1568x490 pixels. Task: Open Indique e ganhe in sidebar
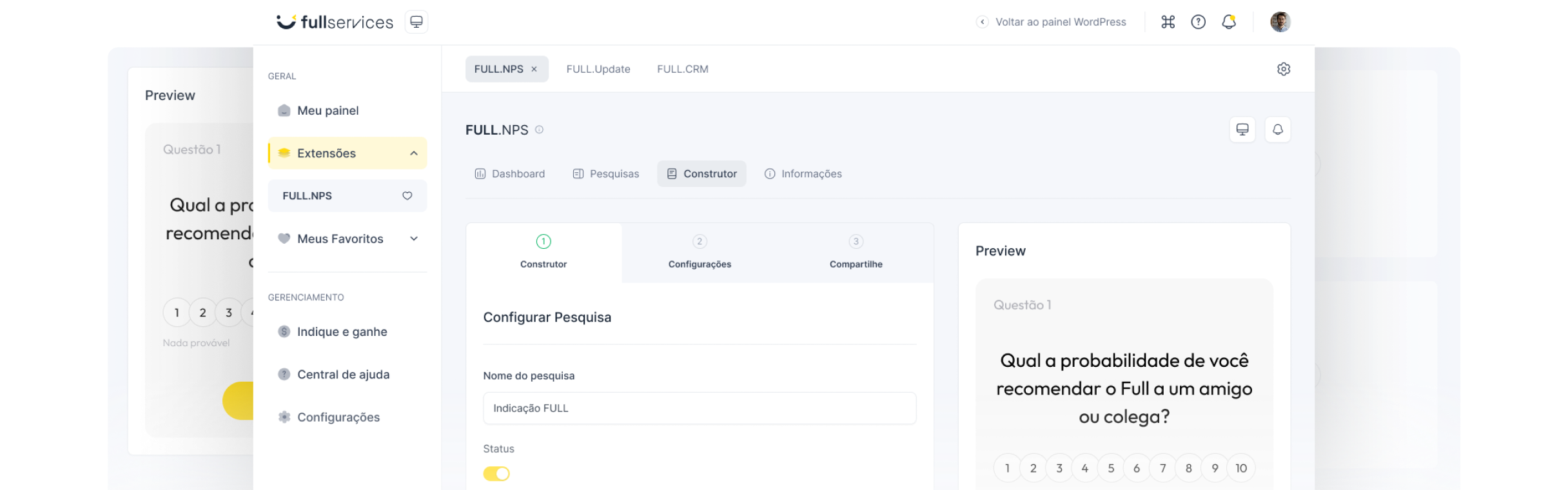(x=342, y=331)
